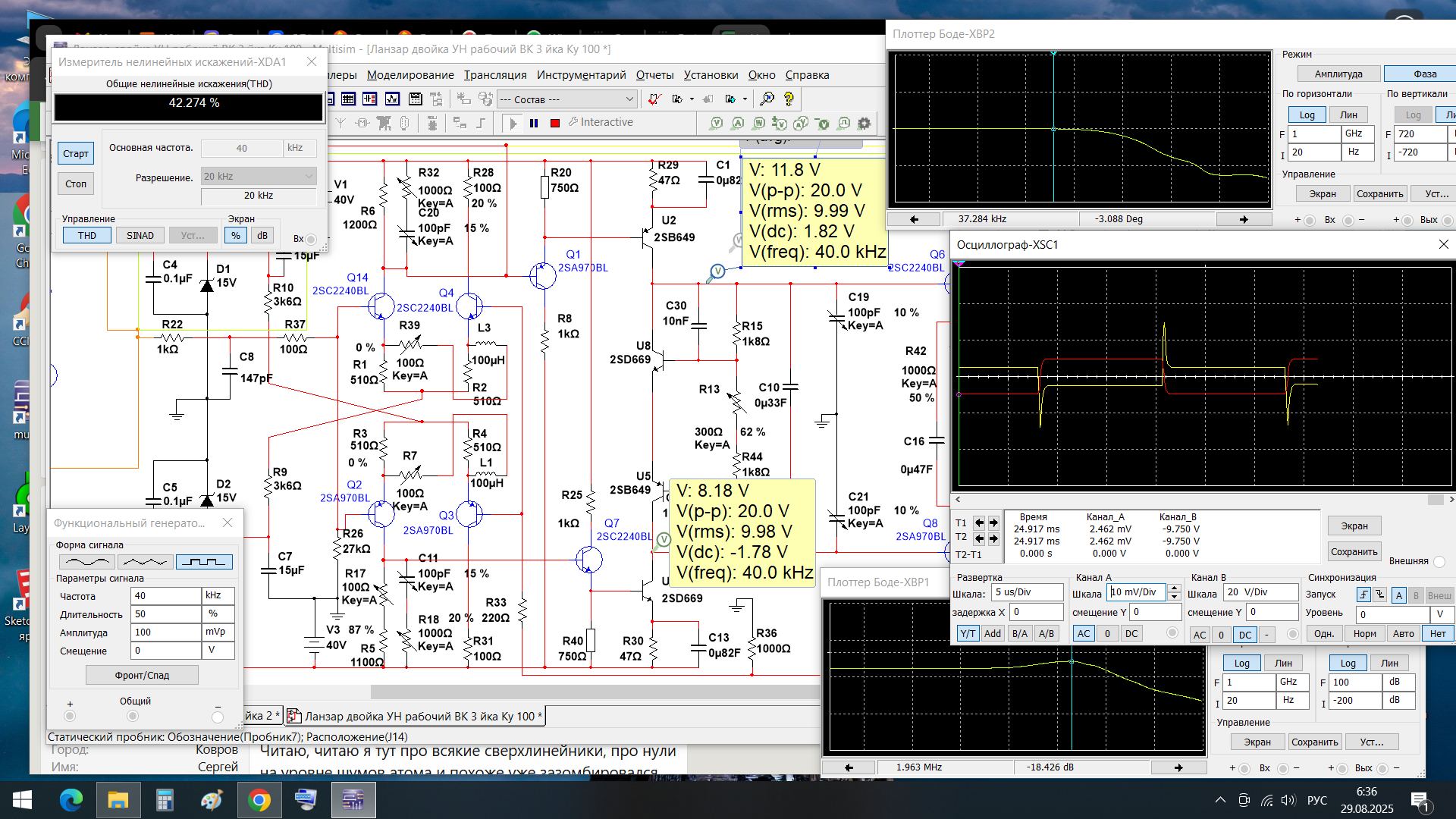Viewport: 1456px width, 819px height.
Task: Place a current probe from toolbar
Action: tap(737, 123)
